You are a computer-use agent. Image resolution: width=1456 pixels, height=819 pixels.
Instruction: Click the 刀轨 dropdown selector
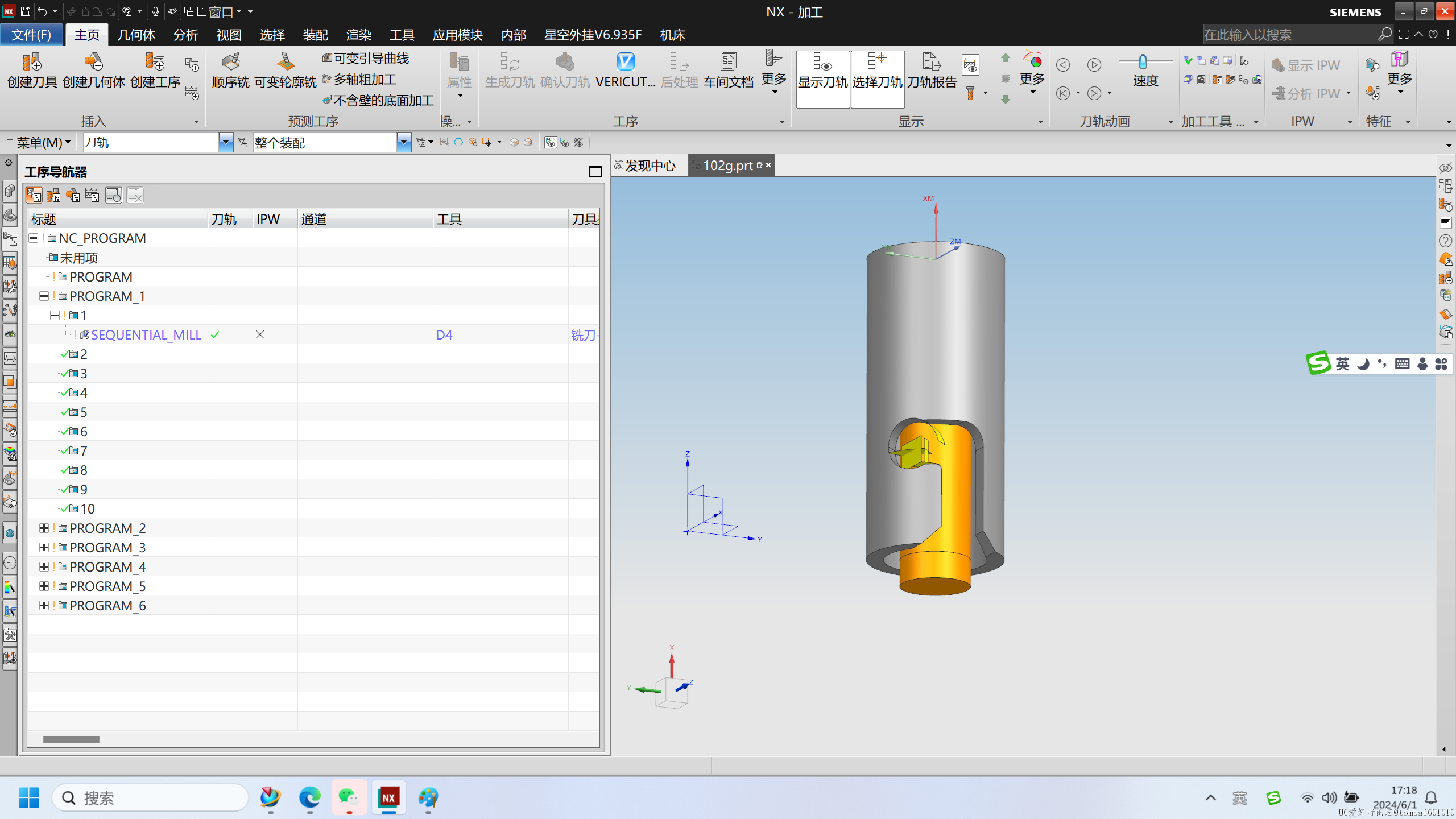[225, 142]
